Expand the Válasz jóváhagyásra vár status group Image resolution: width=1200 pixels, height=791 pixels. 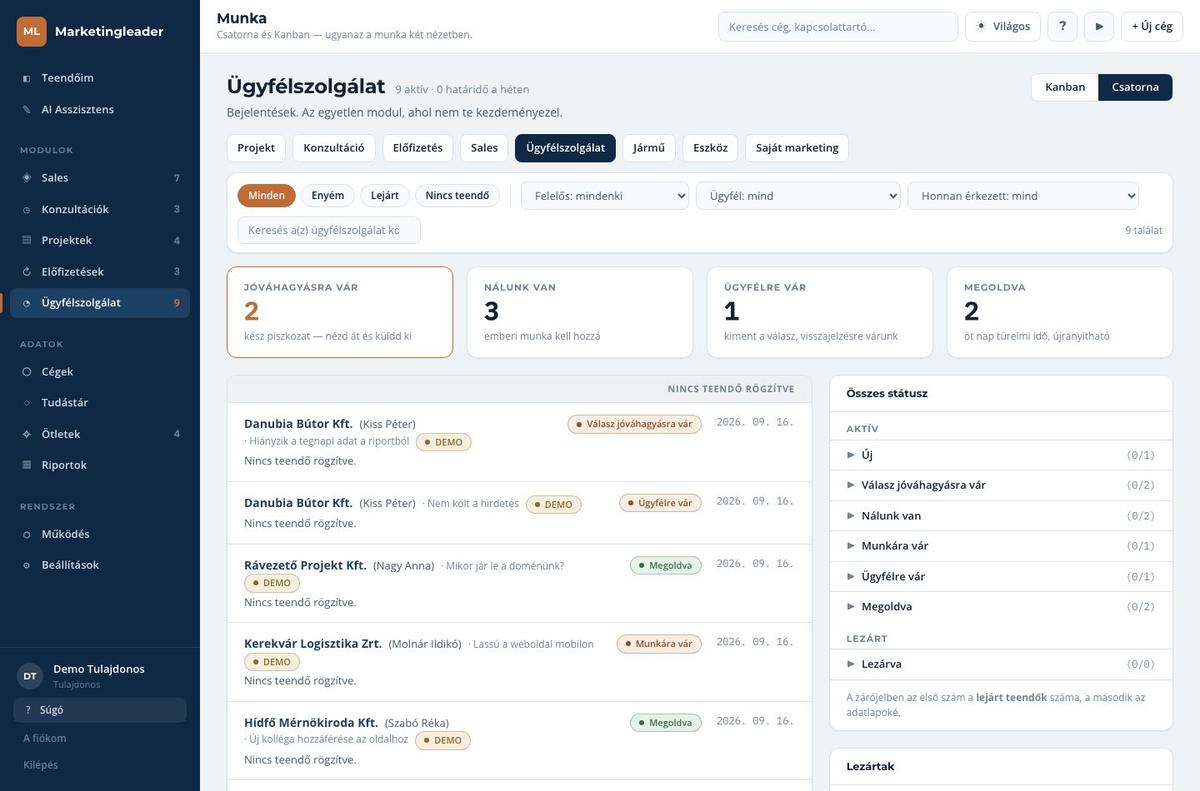tap(1001, 485)
